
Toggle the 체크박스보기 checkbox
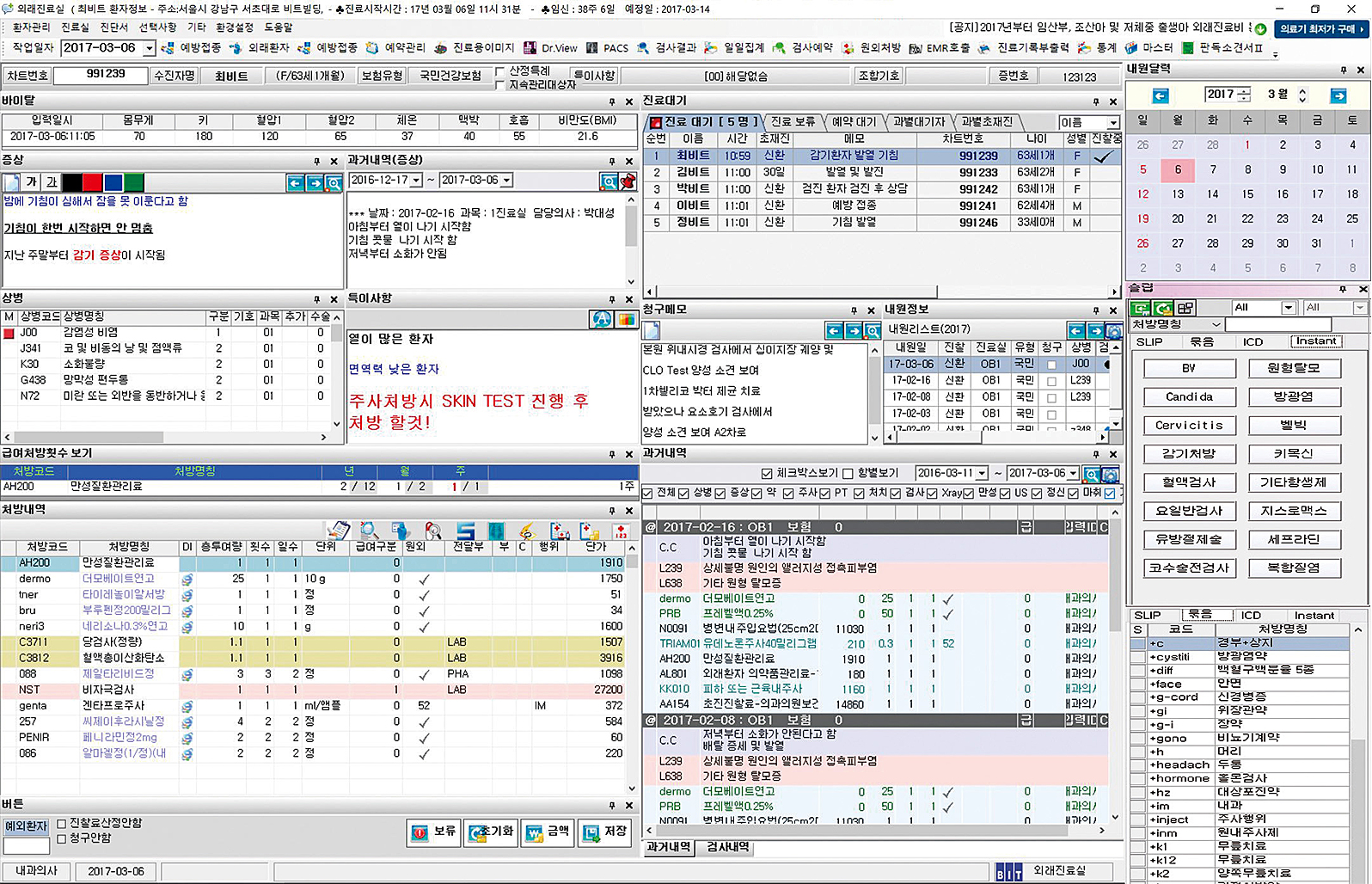[767, 473]
